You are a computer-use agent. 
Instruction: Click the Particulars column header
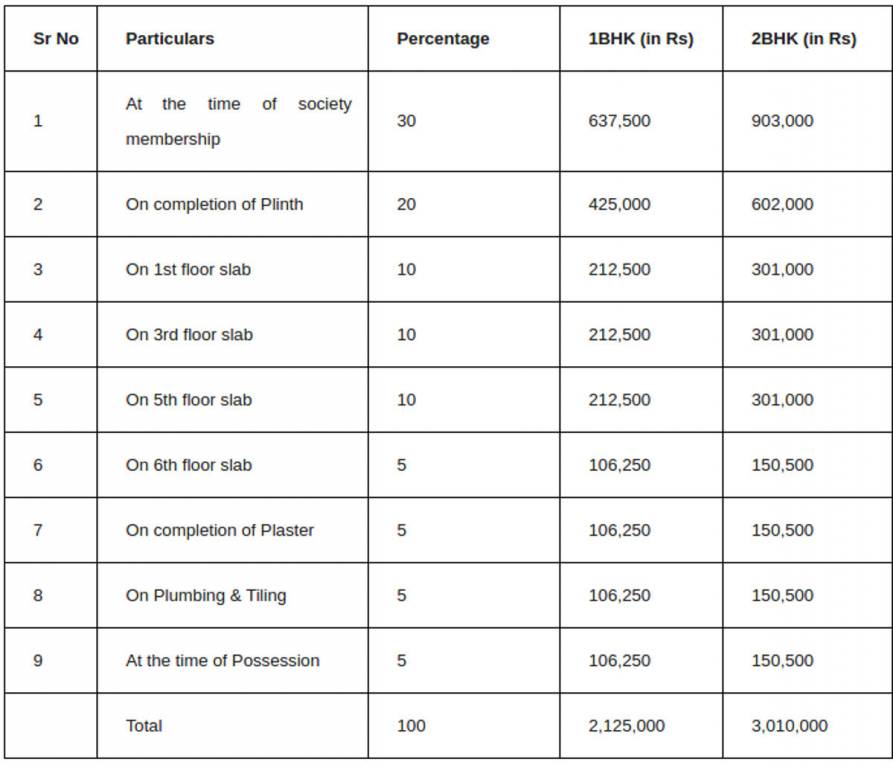coord(232,39)
